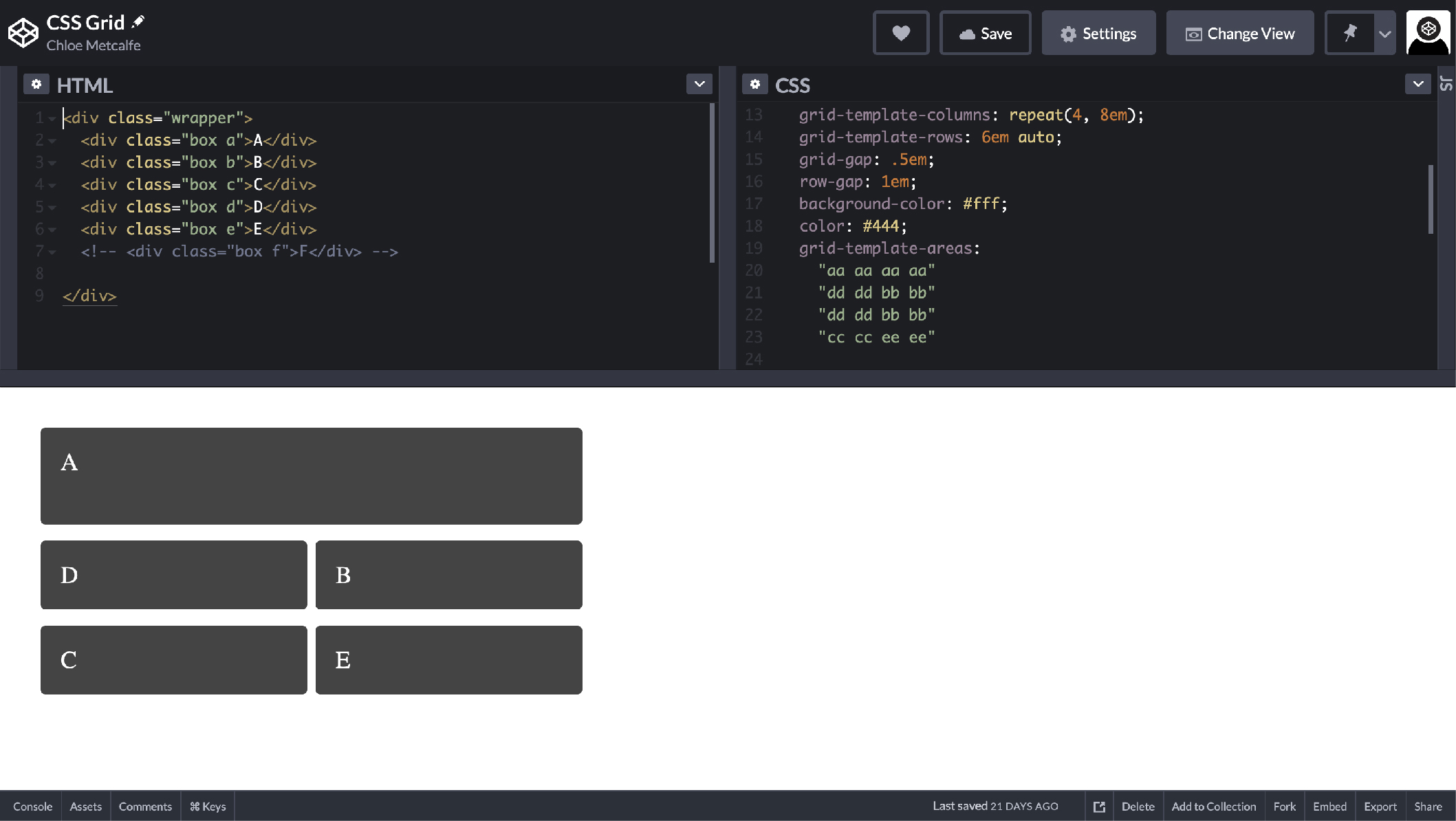The image size is (1456, 821).
Task: Open the Console tab
Action: coord(32,806)
